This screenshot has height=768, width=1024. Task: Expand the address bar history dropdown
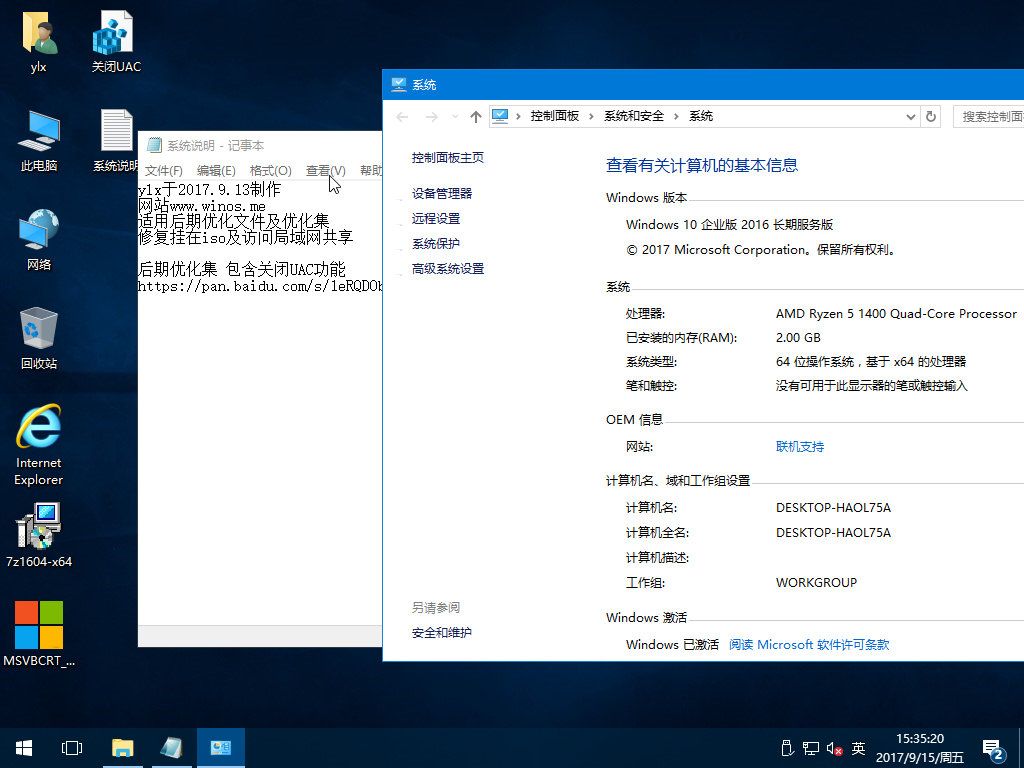click(x=910, y=116)
